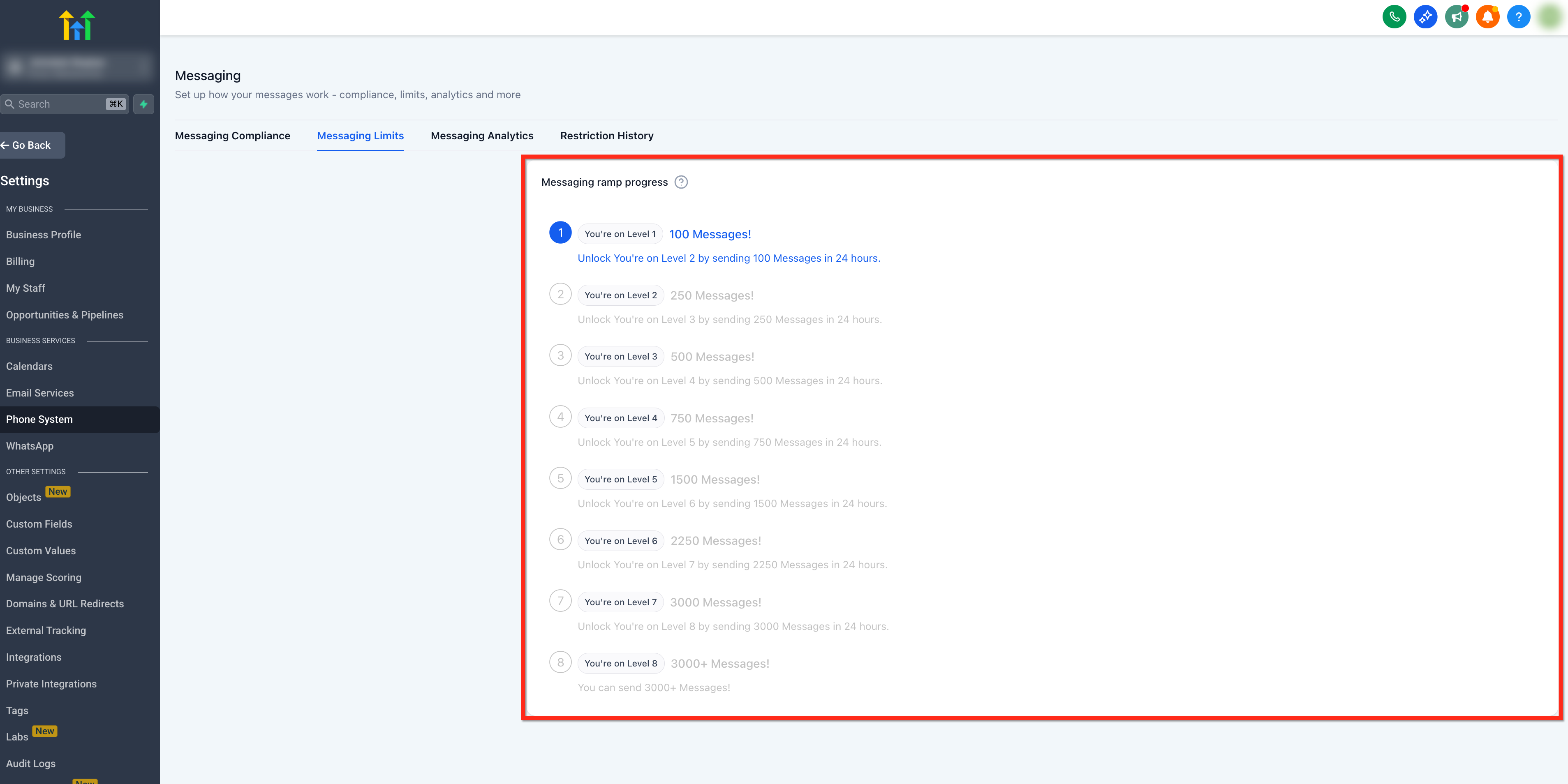Open the Audit Logs sidebar item
Image resolution: width=1568 pixels, height=784 pixels.
(30, 763)
